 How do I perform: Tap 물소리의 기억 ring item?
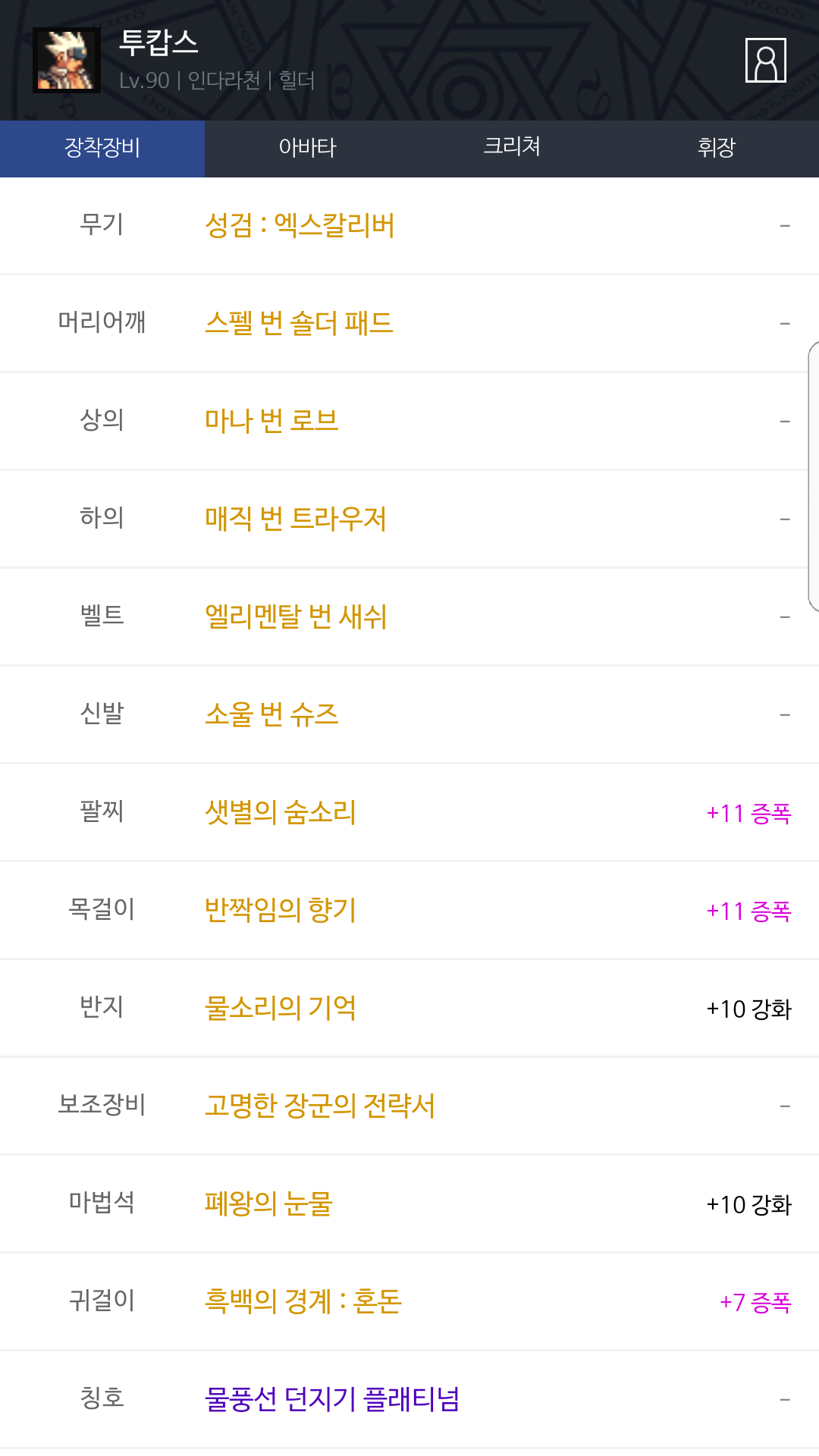(x=281, y=1008)
